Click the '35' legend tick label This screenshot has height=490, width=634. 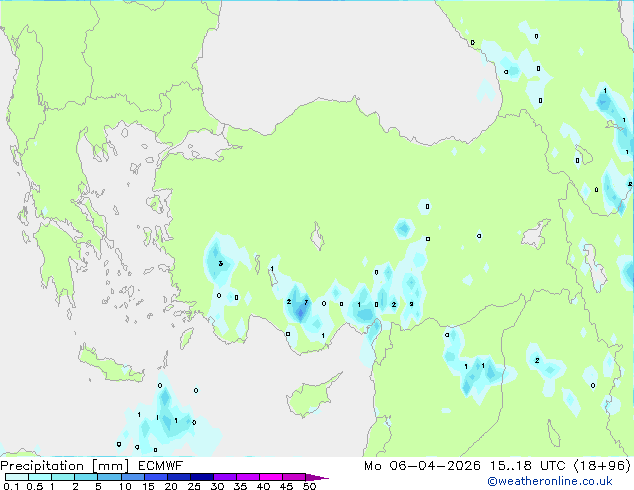pyautogui.click(x=240, y=486)
